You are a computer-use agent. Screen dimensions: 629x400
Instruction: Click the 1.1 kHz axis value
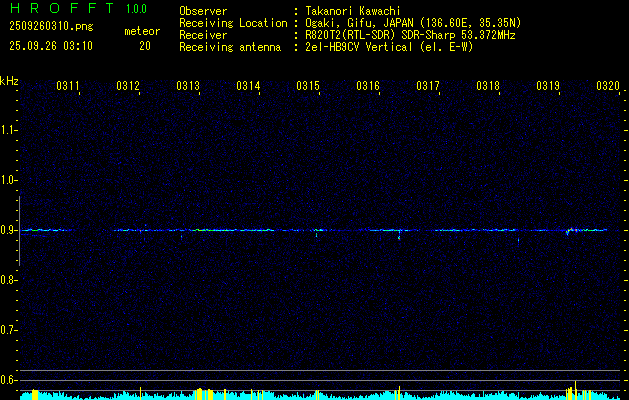click(8, 130)
